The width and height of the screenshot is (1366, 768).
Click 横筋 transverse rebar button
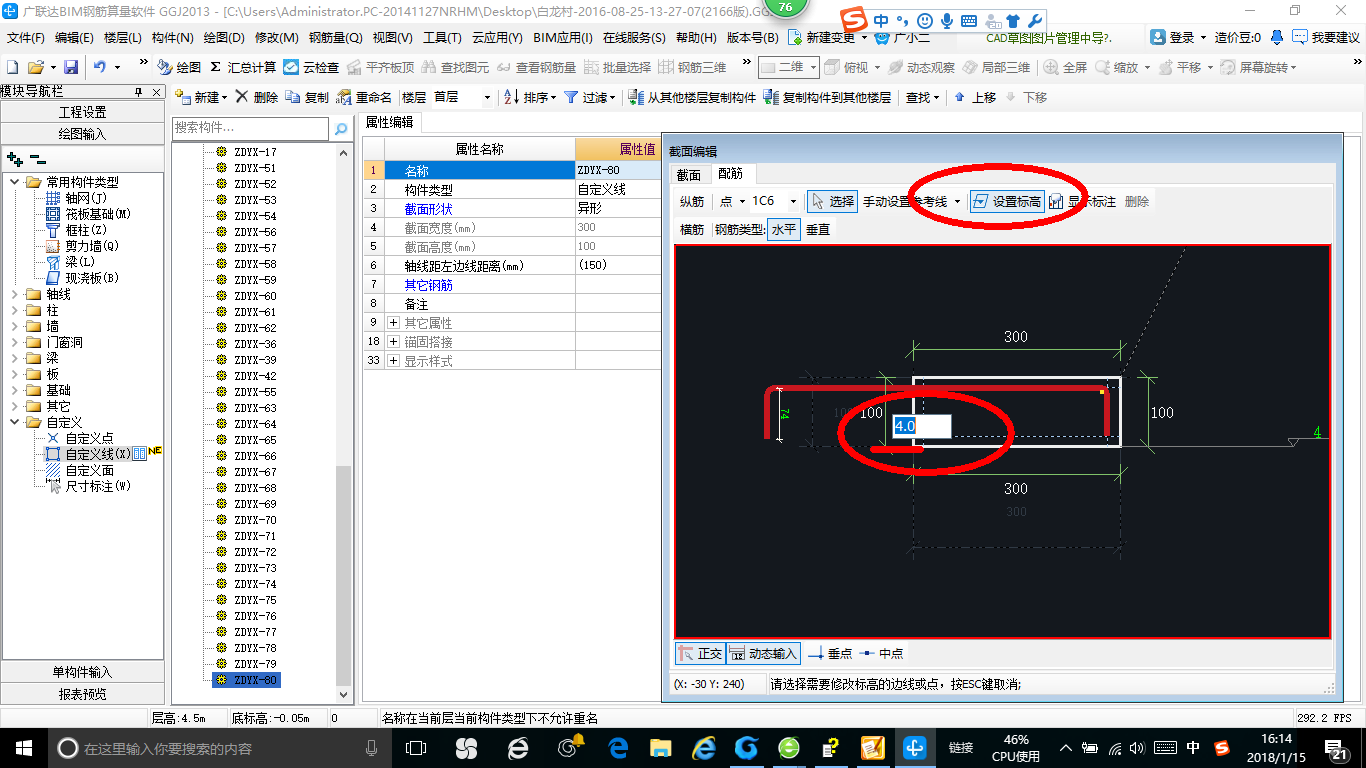(x=692, y=229)
